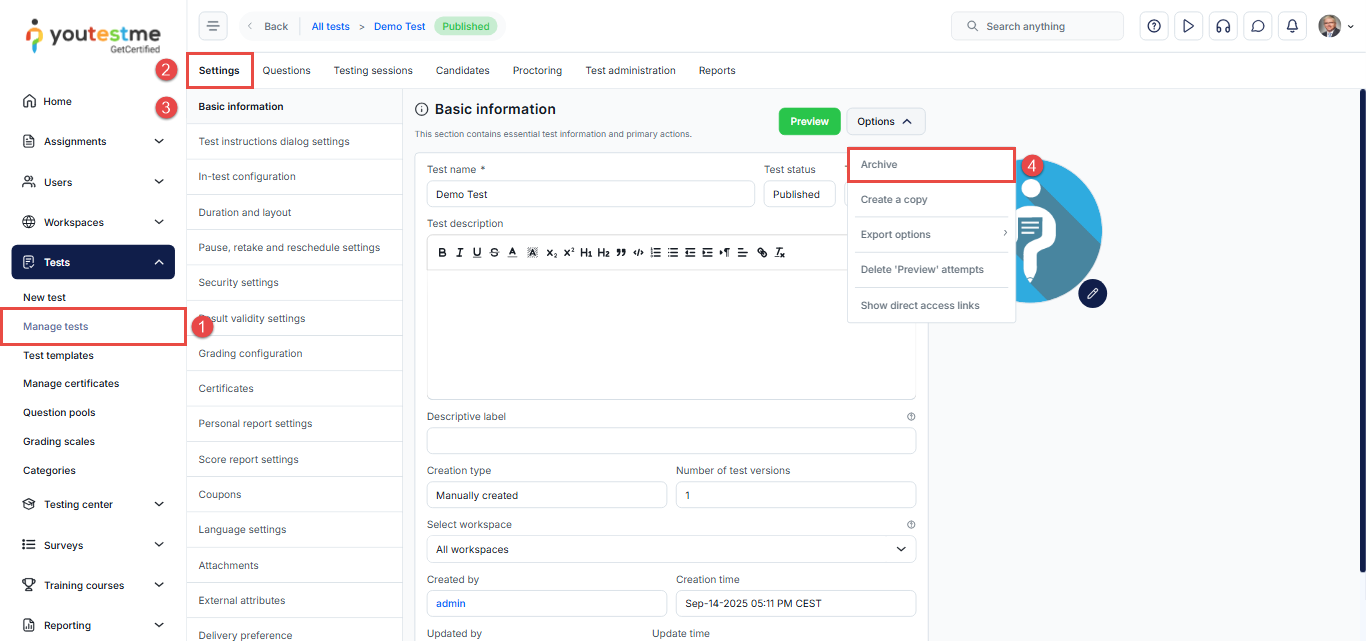The width and height of the screenshot is (1366, 641).
Task: Toggle underline formatting in description editor
Action: point(477,253)
